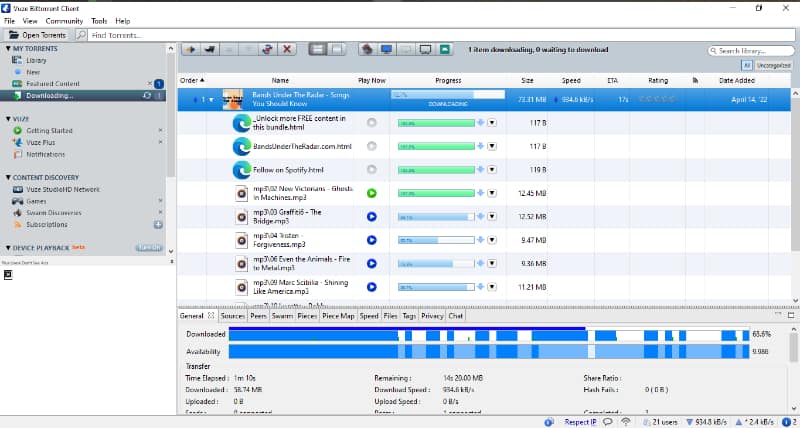Collapse the MY TORRENTS section
800x428 pixels.
click(8, 48)
